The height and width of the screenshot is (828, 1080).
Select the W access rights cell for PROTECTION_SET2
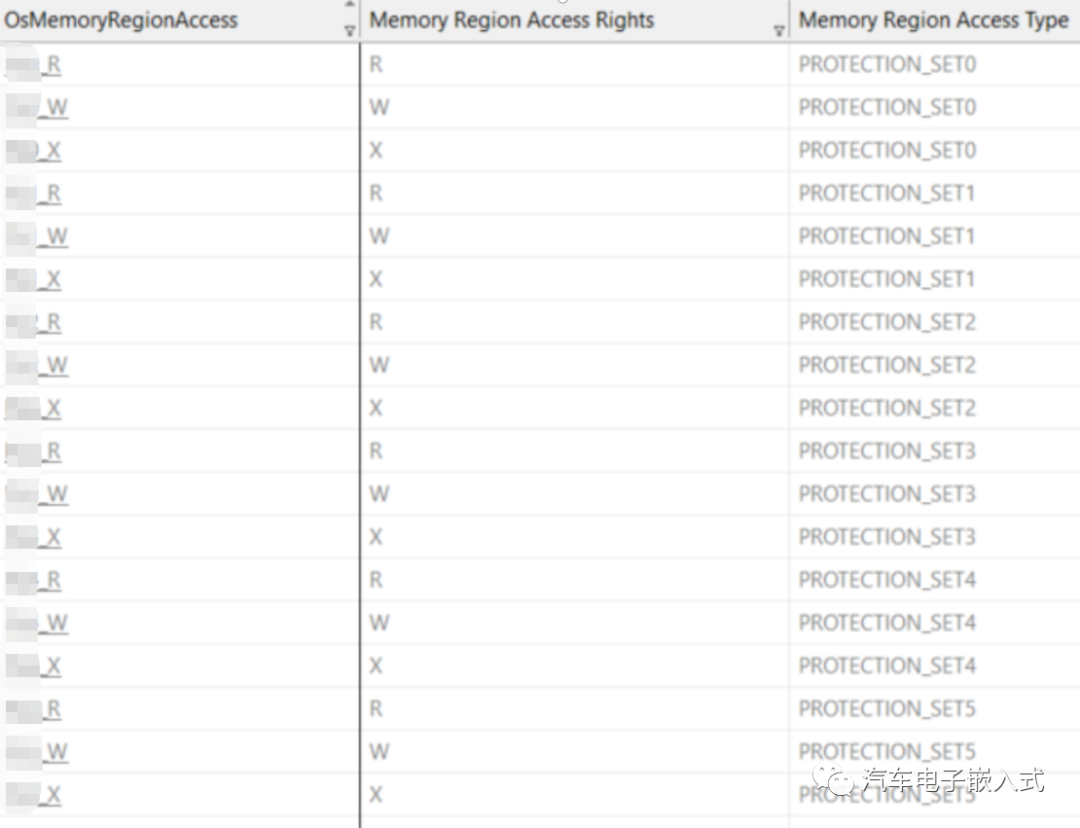(378, 365)
